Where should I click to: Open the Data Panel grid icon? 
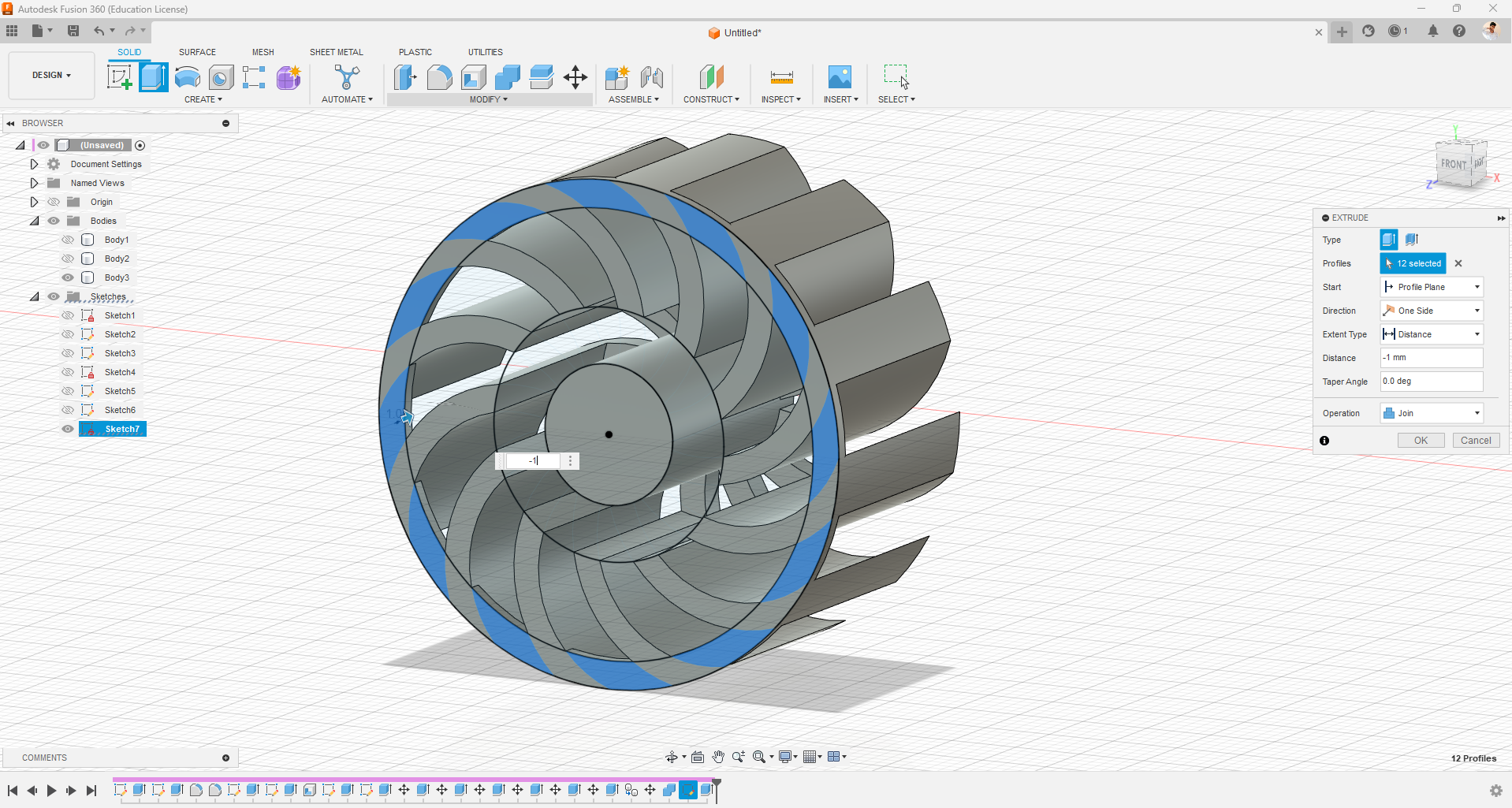(12, 31)
